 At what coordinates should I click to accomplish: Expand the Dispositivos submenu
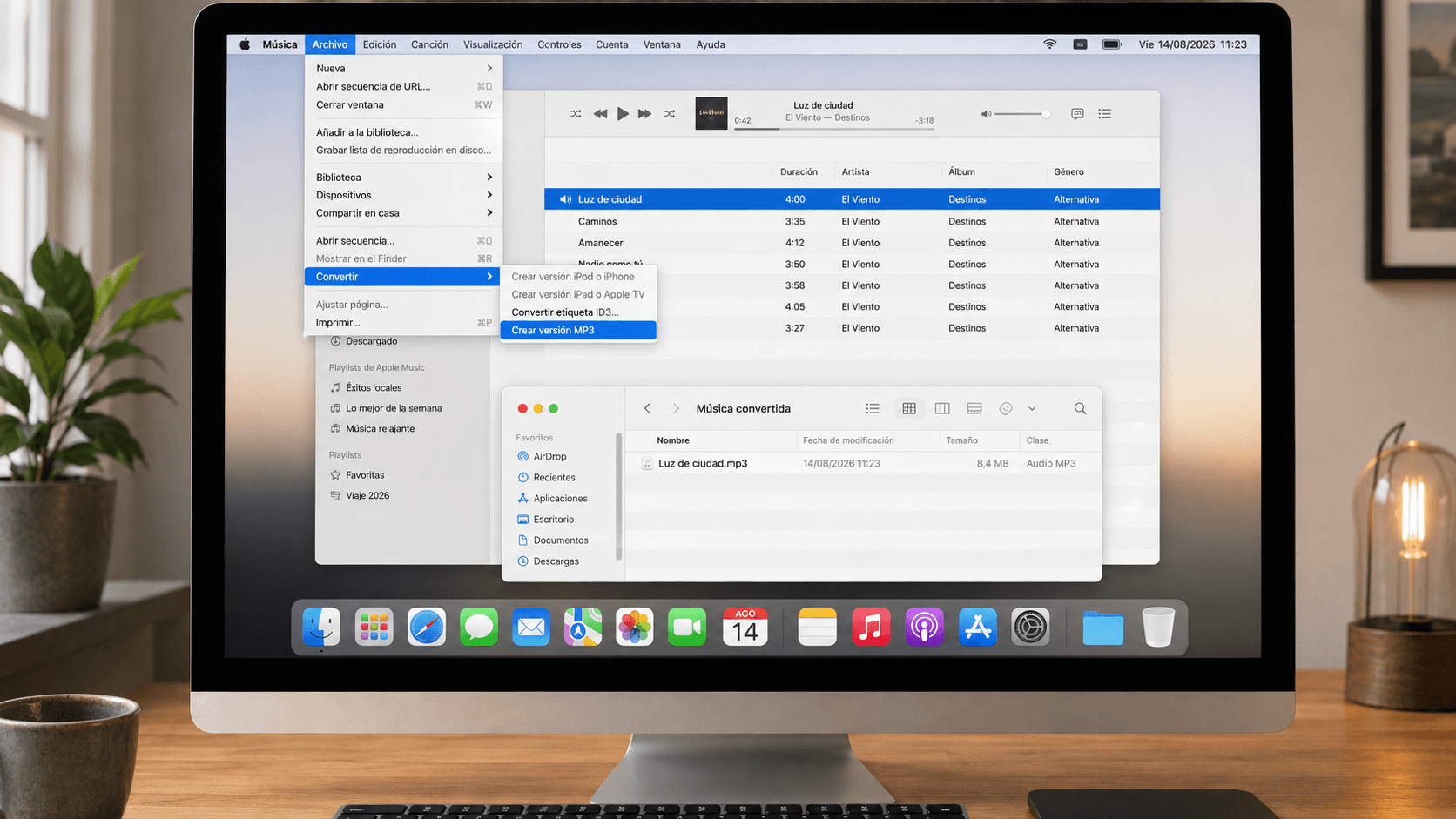point(403,195)
